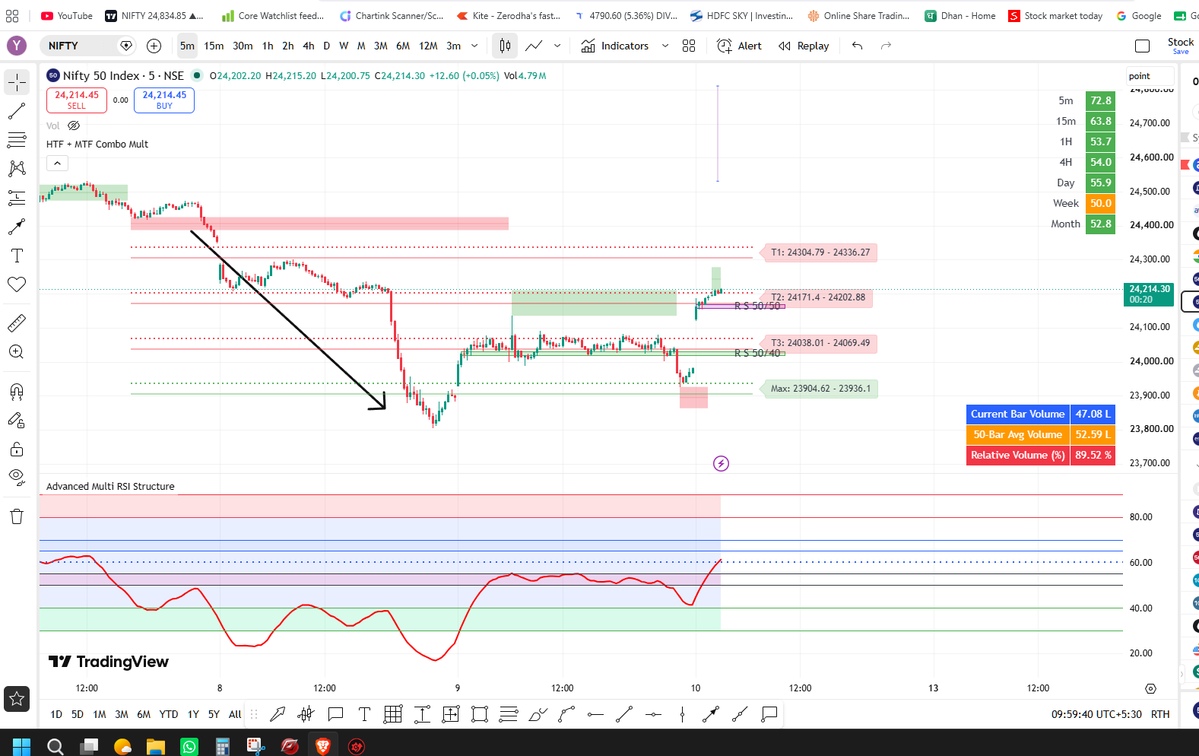Image resolution: width=1199 pixels, height=756 pixels.
Task: Select the trend line drawing tool
Action: (x=17, y=111)
